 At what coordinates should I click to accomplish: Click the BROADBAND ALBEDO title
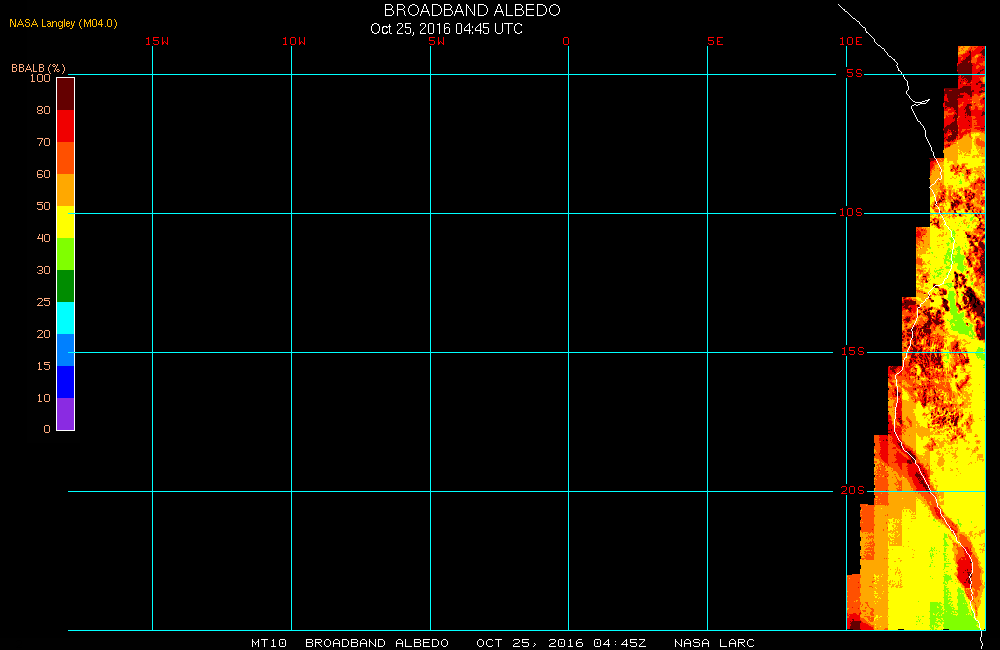[472, 10]
